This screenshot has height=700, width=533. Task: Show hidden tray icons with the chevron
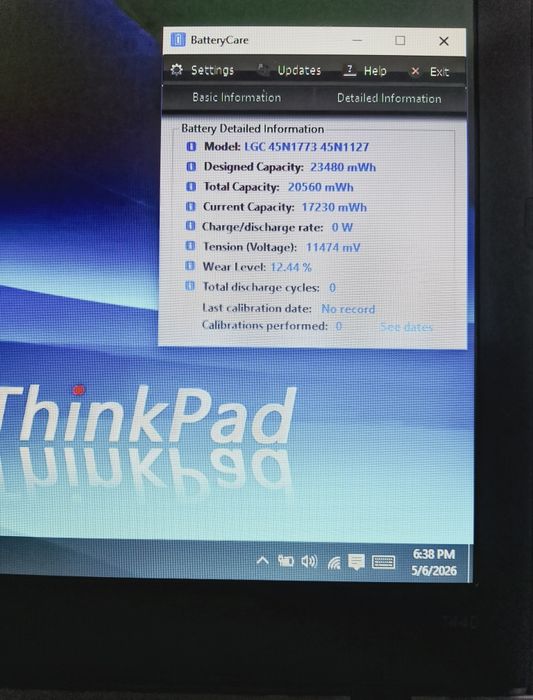click(262, 561)
